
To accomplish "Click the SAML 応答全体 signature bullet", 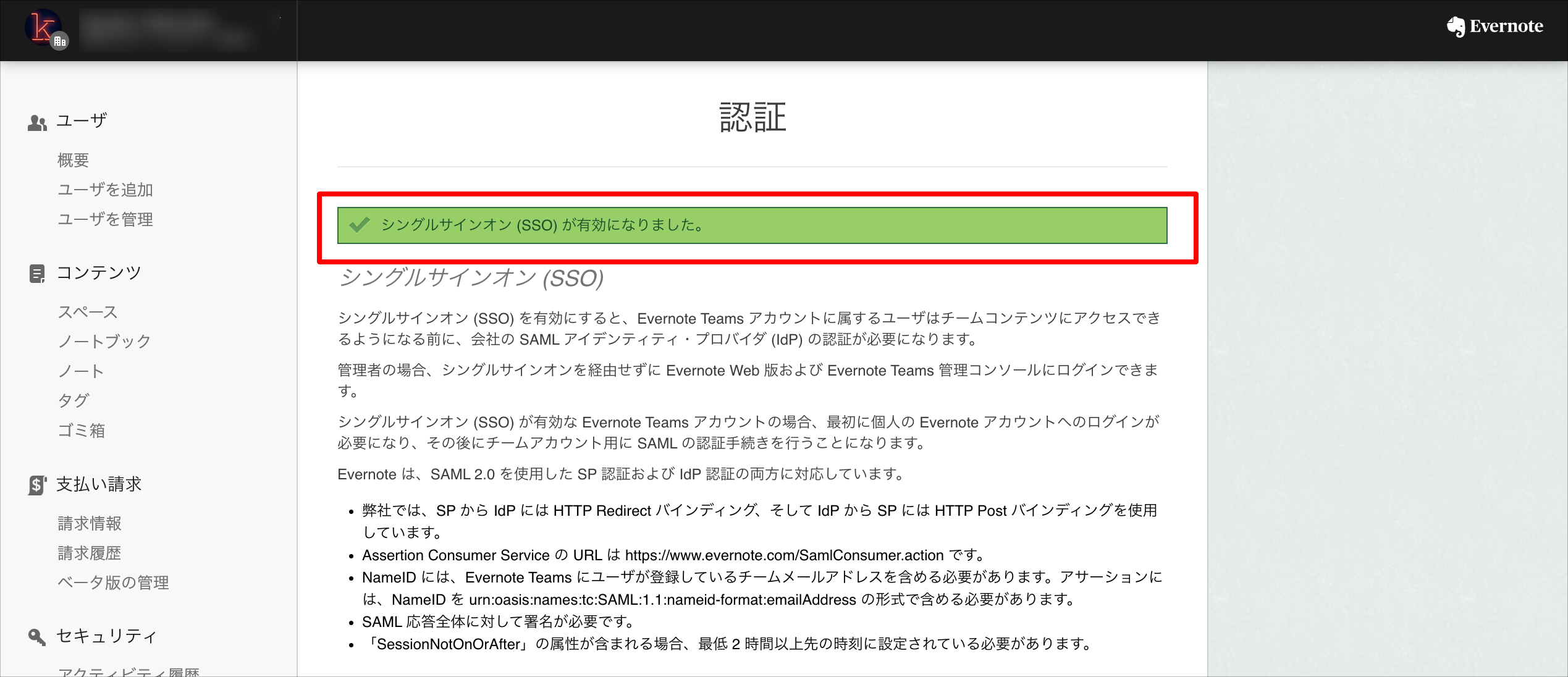I will pos(498,621).
